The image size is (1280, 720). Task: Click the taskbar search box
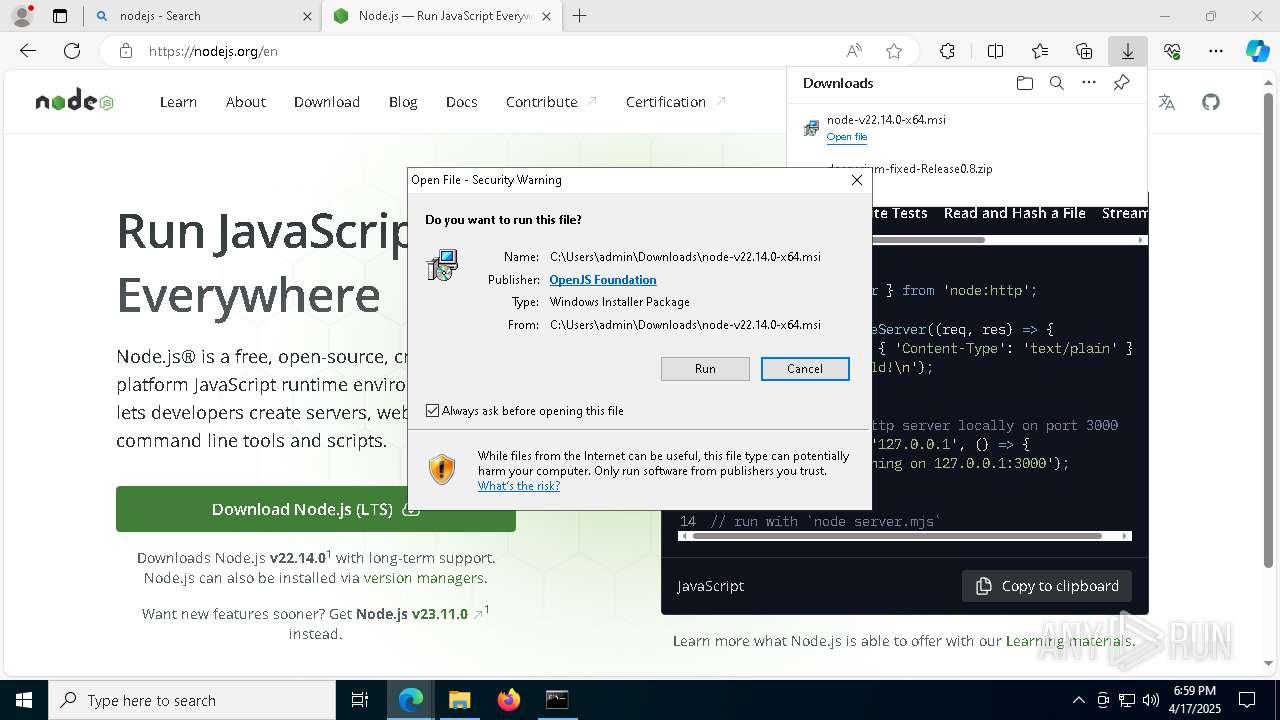(x=192, y=700)
